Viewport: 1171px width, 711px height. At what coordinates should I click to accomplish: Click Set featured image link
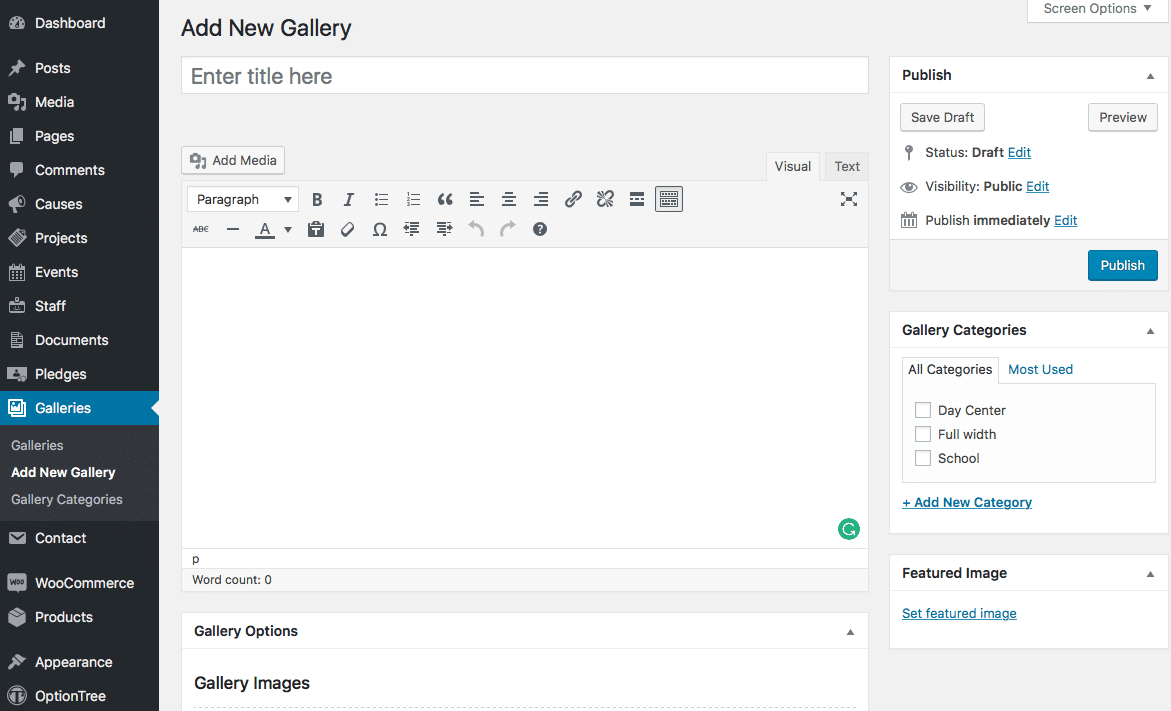(x=959, y=613)
